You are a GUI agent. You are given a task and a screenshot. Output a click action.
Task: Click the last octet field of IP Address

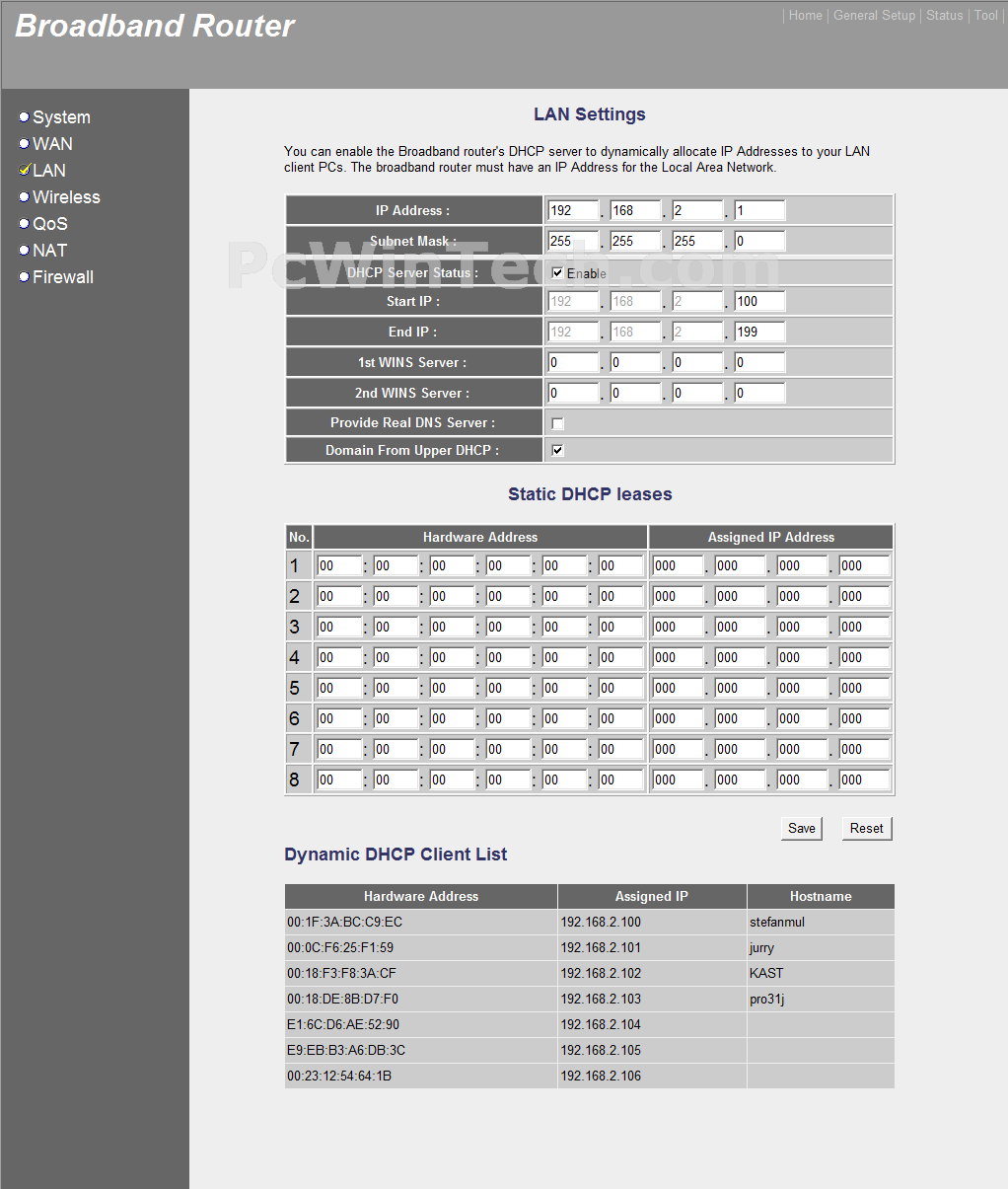pyautogui.click(x=759, y=210)
